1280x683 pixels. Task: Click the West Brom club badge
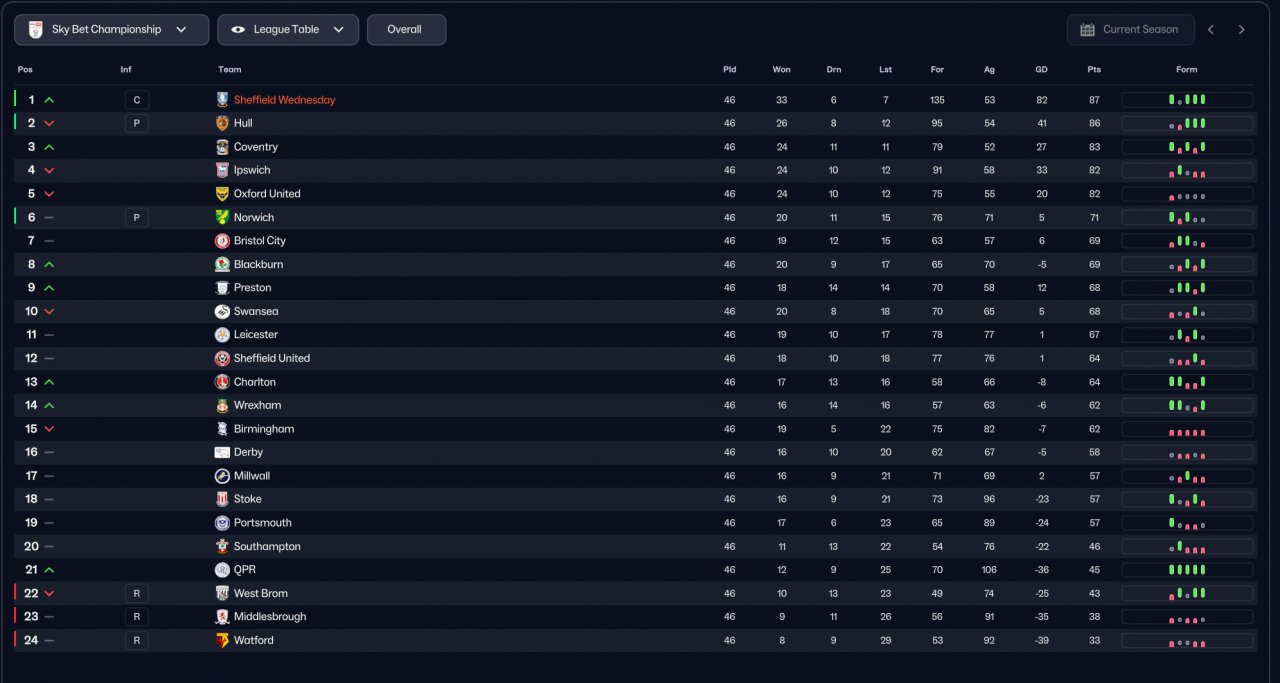pyautogui.click(x=222, y=593)
